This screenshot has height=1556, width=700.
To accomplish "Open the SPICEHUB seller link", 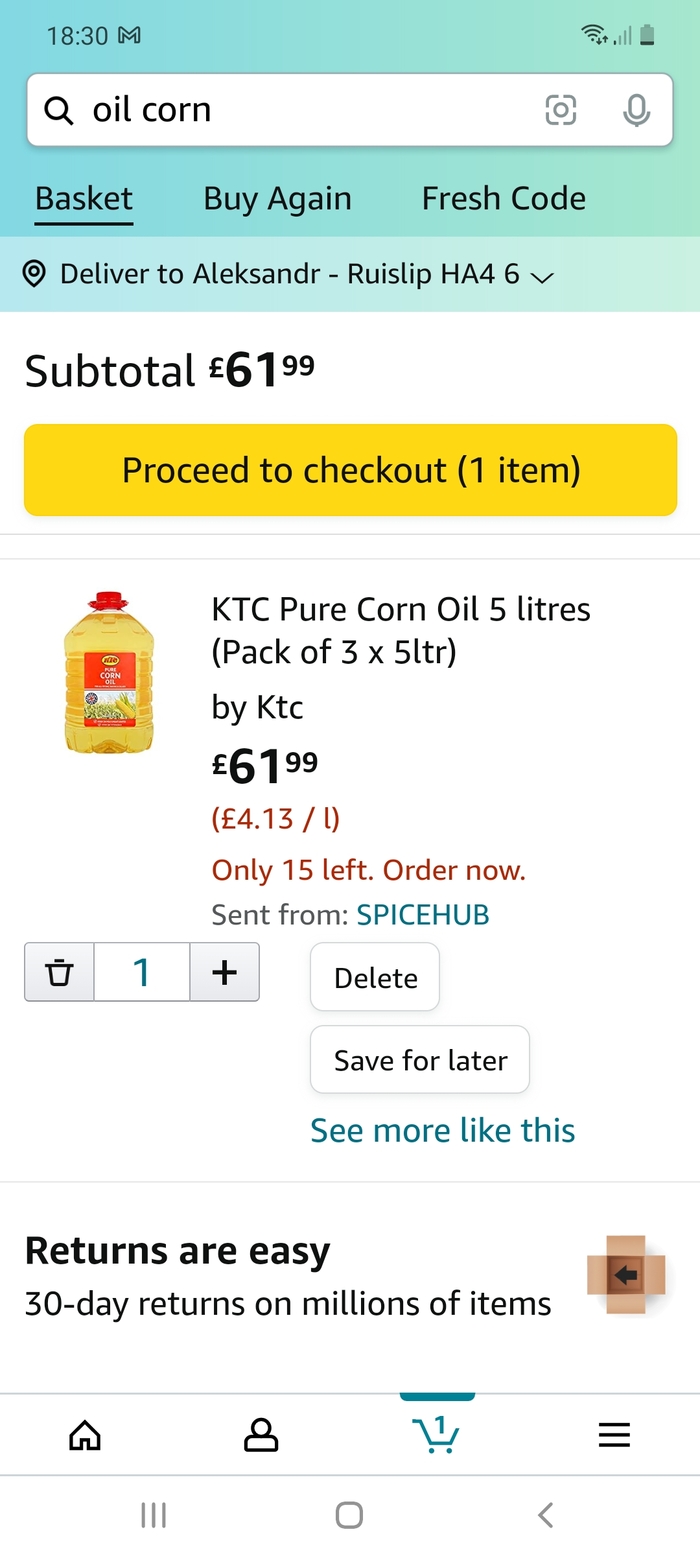I will pyautogui.click(x=423, y=915).
